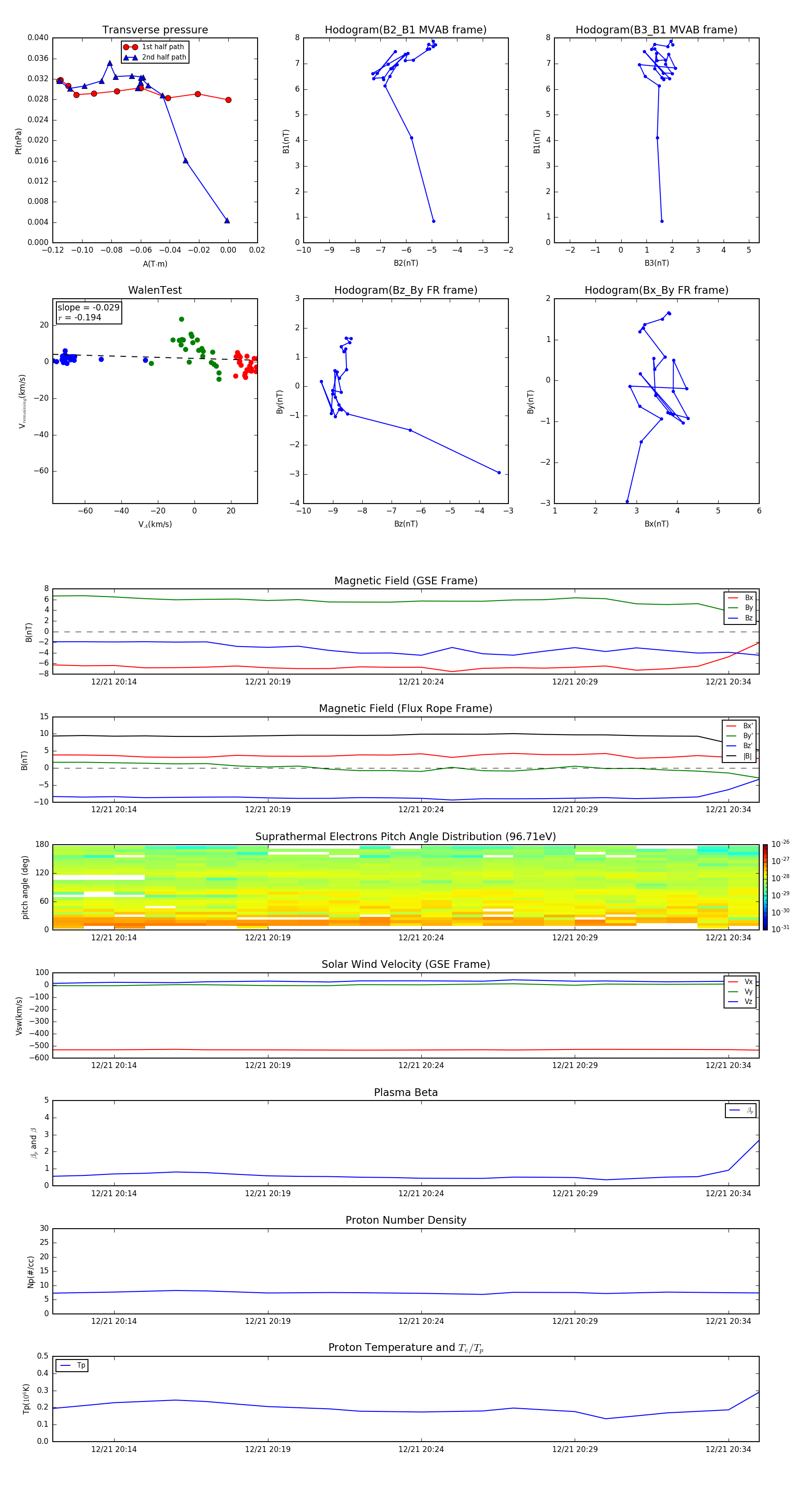This screenshot has height=1489, width=812.
Task: Select the "Bx'" flux rope legend entry
Action: point(739,726)
